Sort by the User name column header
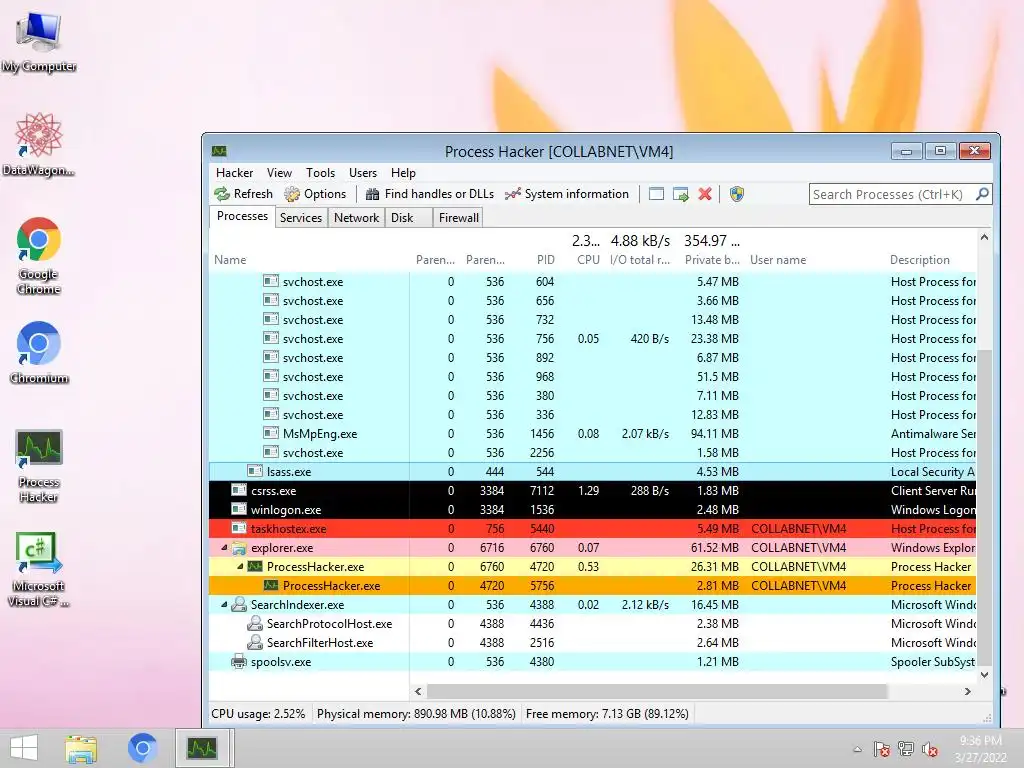Image resolution: width=1024 pixels, height=768 pixels. [778, 260]
